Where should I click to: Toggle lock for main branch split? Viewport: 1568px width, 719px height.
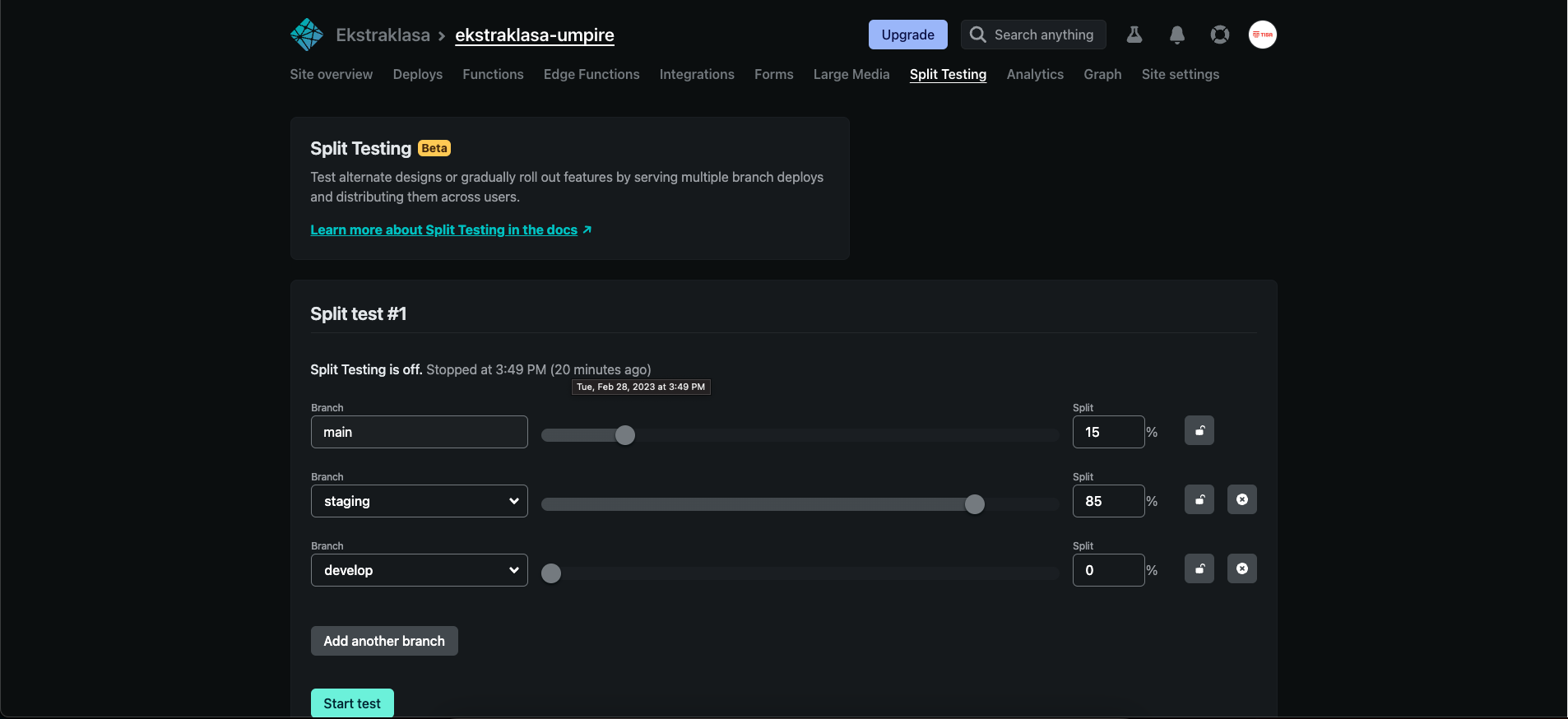1199,430
